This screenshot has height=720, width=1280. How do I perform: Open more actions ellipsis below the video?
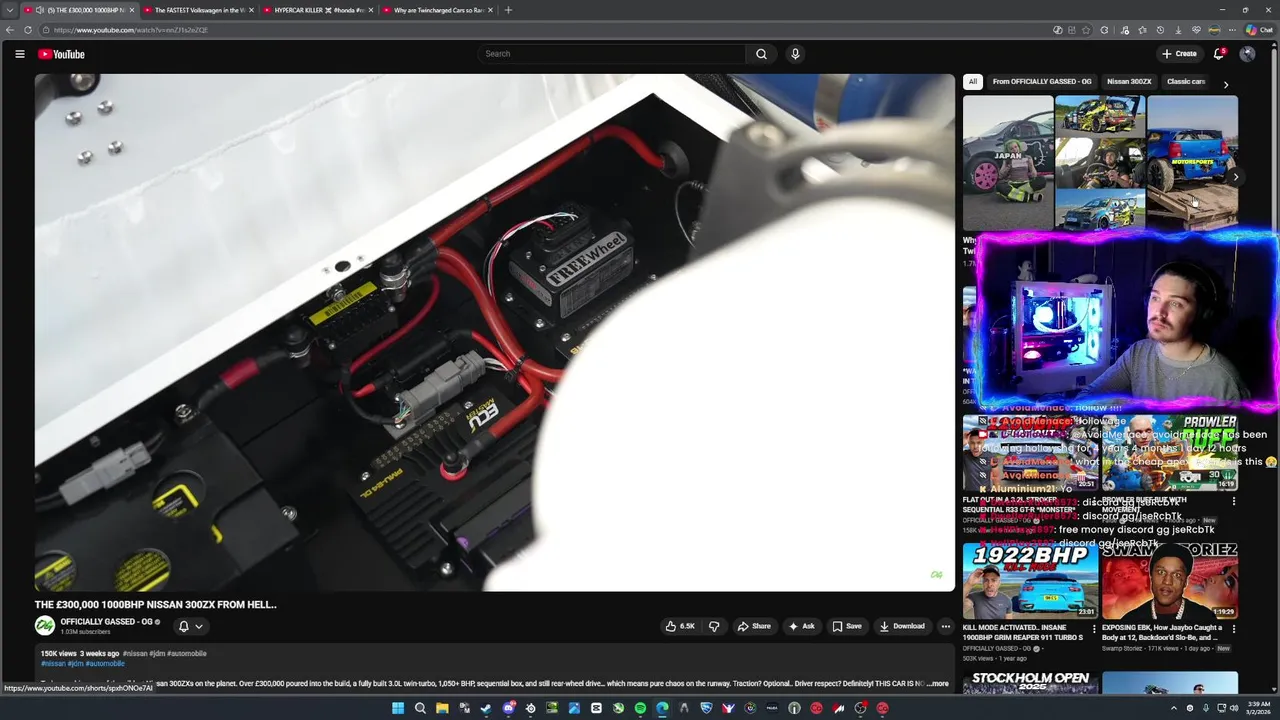[945, 626]
